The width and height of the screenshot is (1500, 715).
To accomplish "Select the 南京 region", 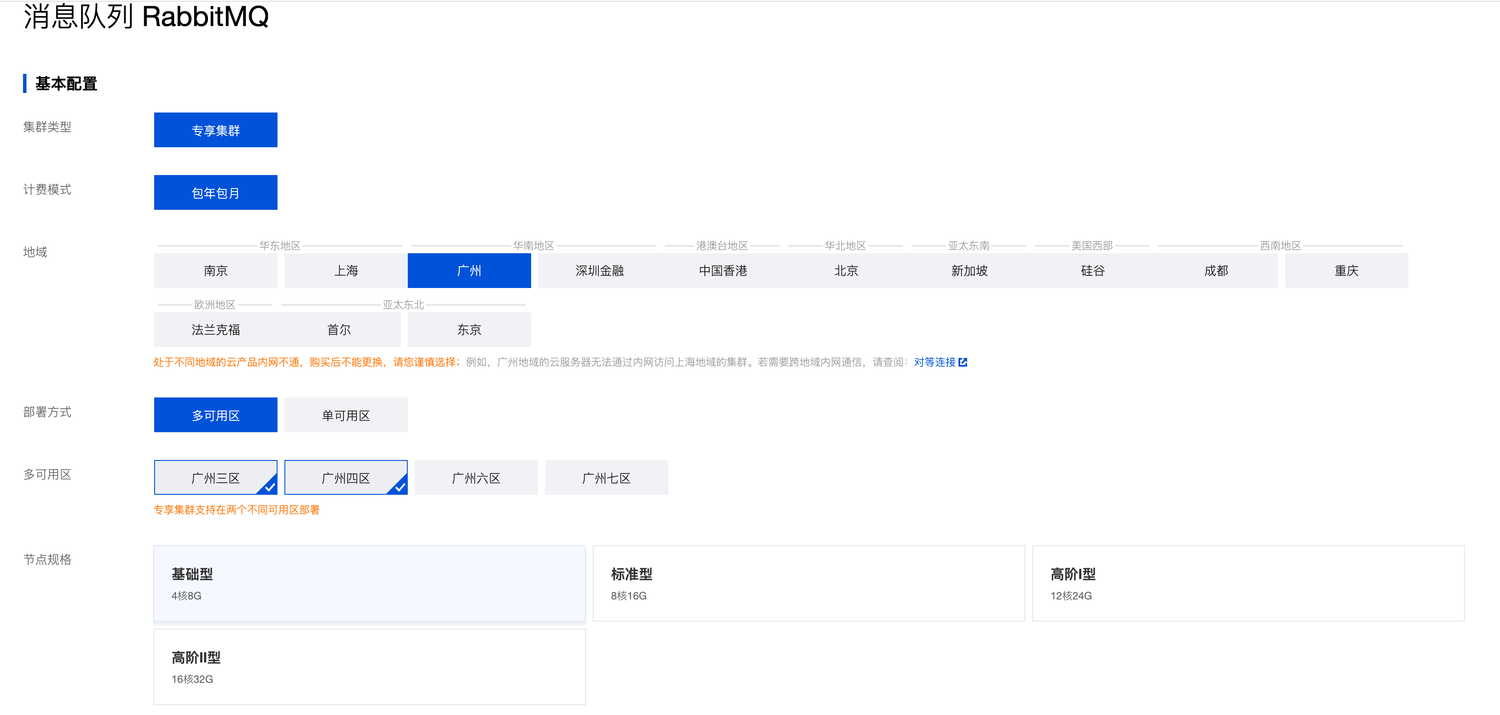I will [x=215, y=271].
